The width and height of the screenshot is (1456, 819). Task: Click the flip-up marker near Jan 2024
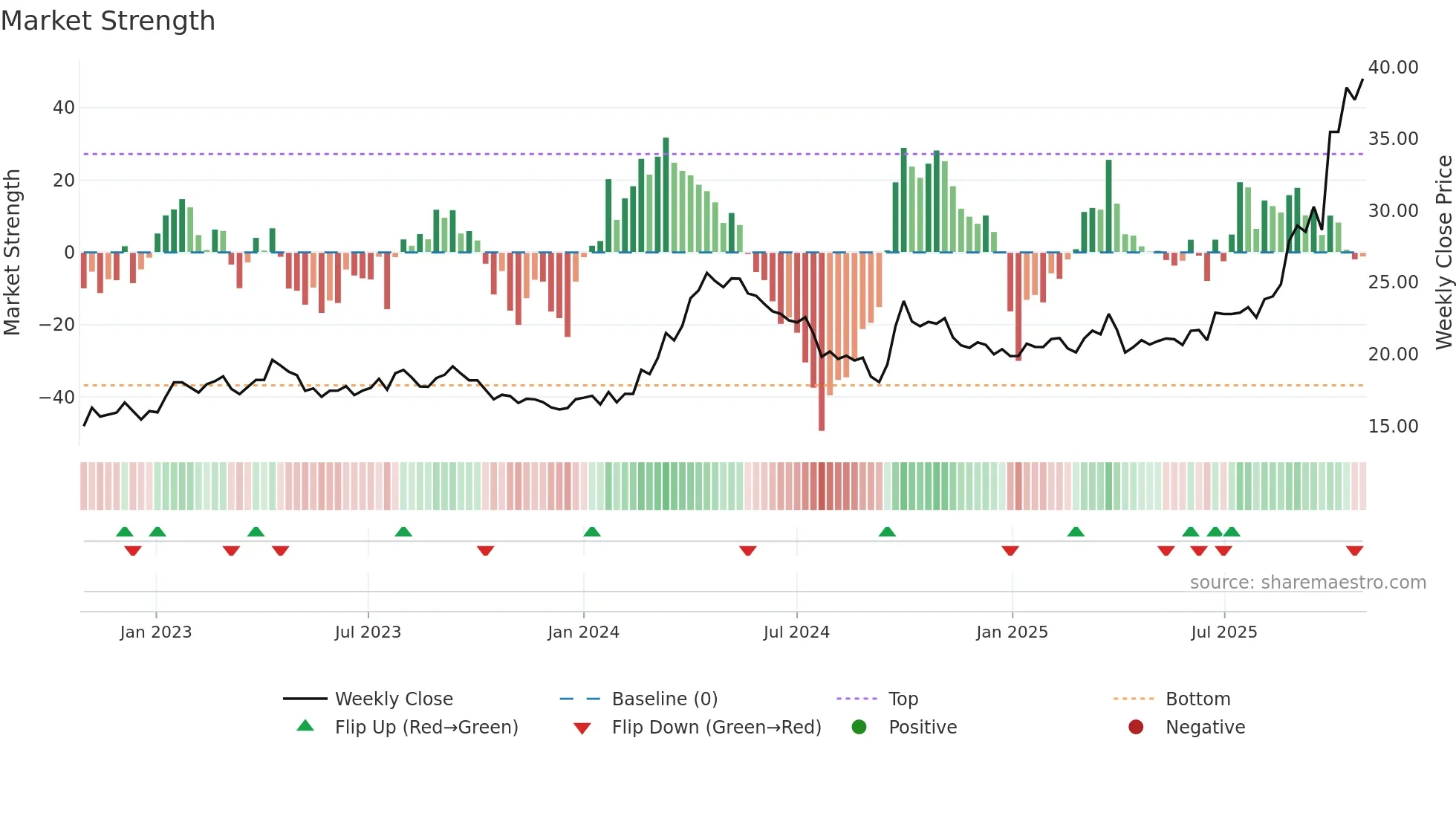pos(592,531)
